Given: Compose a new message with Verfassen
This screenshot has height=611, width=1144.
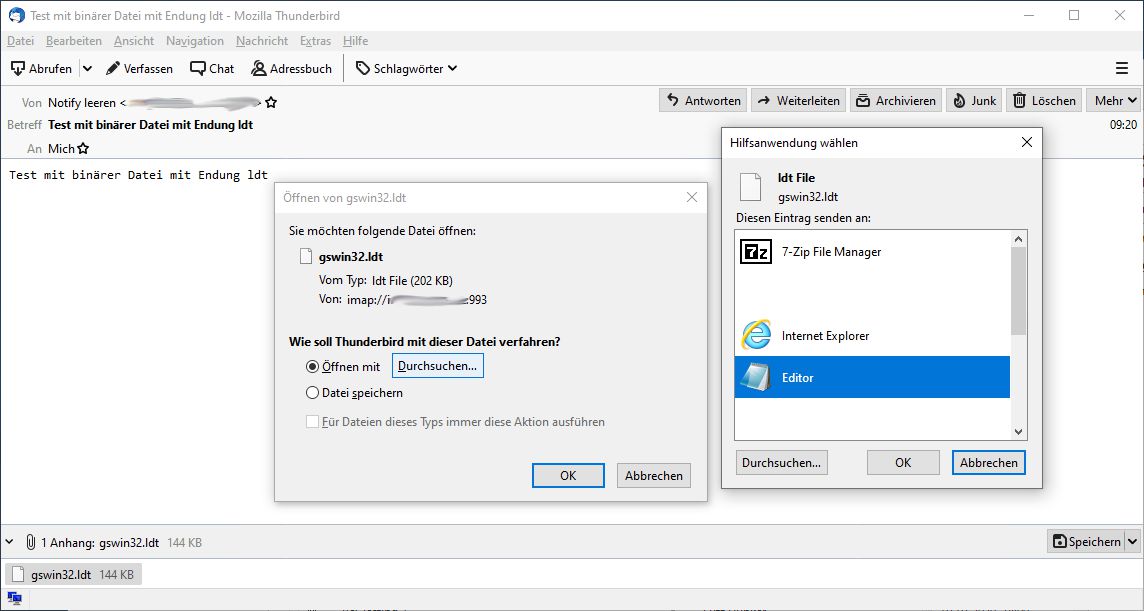Looking at the screenshot, I should click(139, 69).
